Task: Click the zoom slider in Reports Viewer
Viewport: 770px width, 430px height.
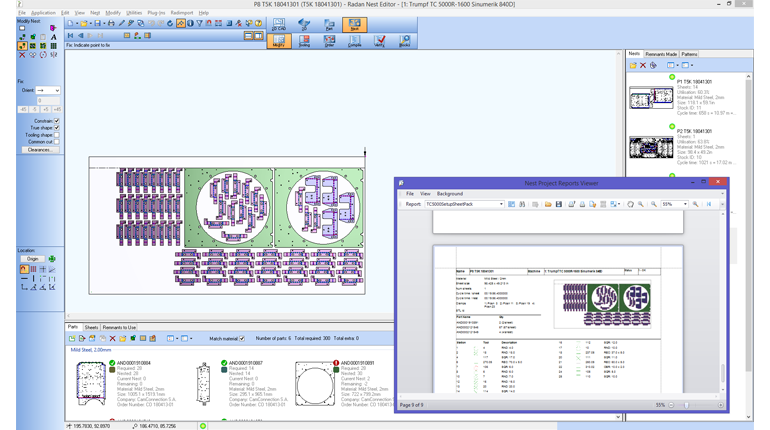Action: (686, 405)
